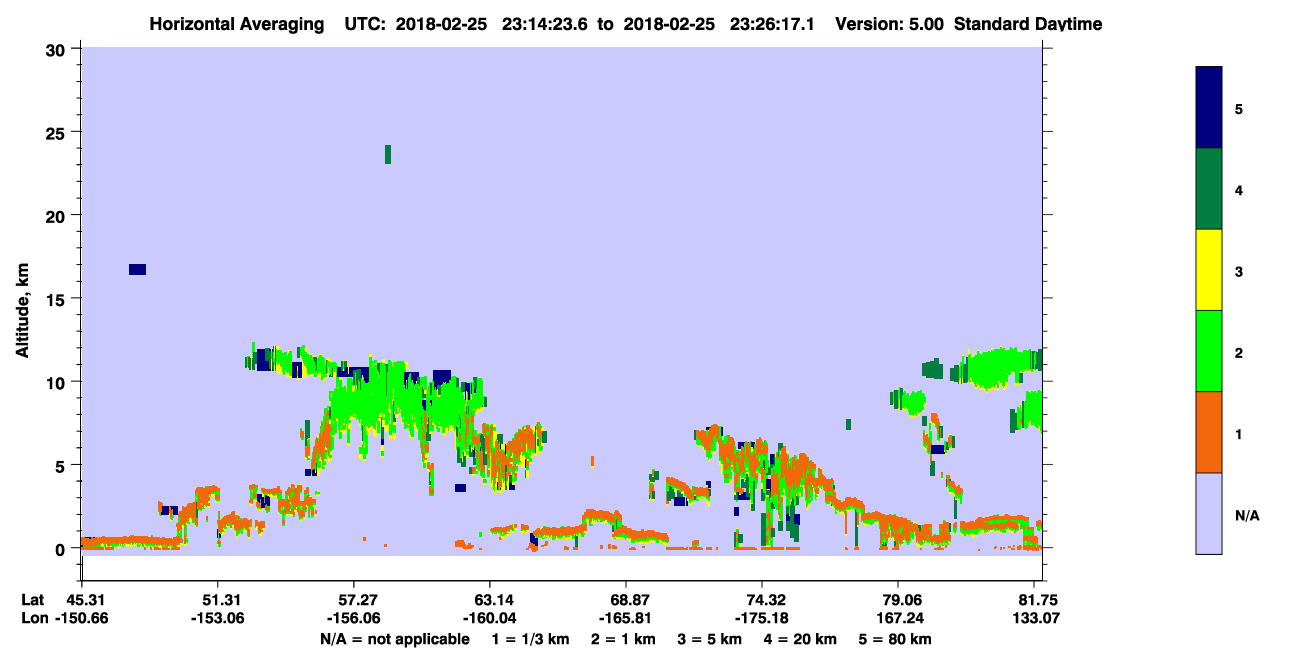Click the longitude value -165.81

coord(626,618)
